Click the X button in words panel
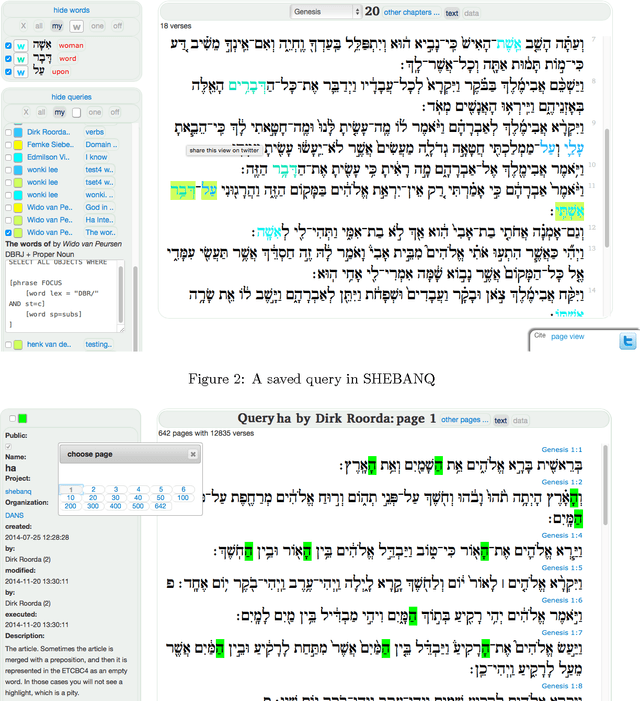640x701 pixels. 24,26
